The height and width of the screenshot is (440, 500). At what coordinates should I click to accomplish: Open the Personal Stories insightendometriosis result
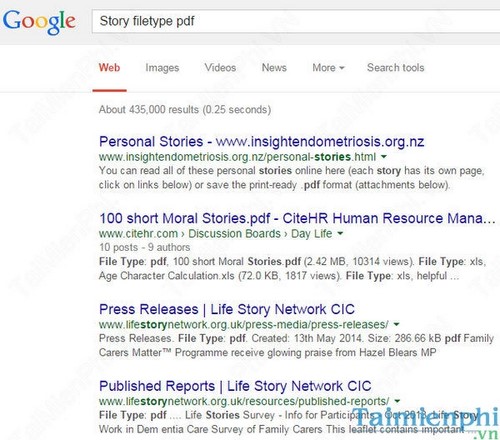point(262,142)
